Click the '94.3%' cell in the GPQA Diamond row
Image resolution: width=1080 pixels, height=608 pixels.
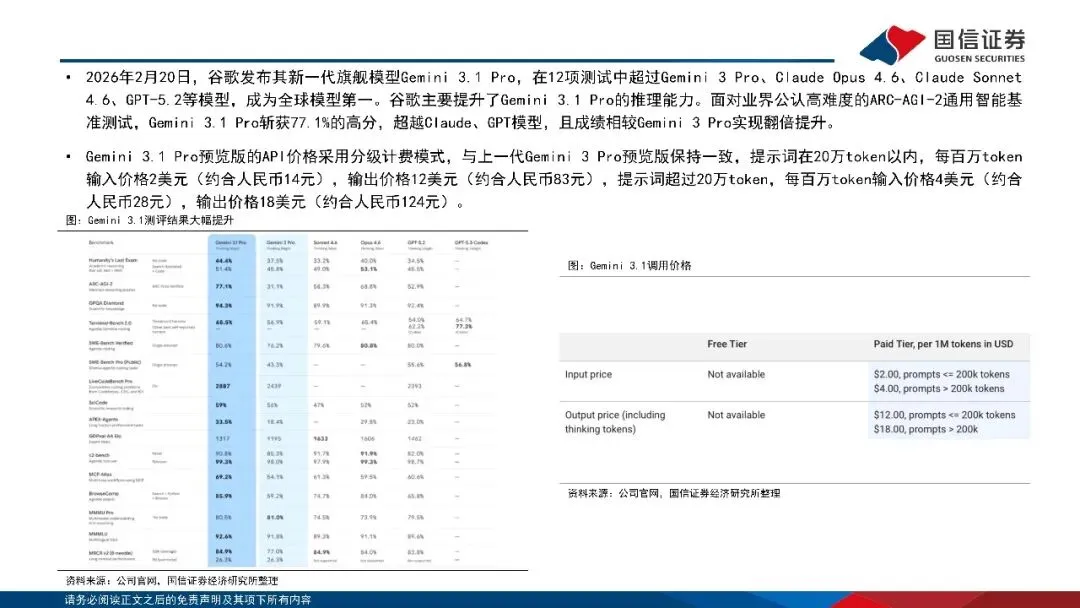click(x=224, y=305)
